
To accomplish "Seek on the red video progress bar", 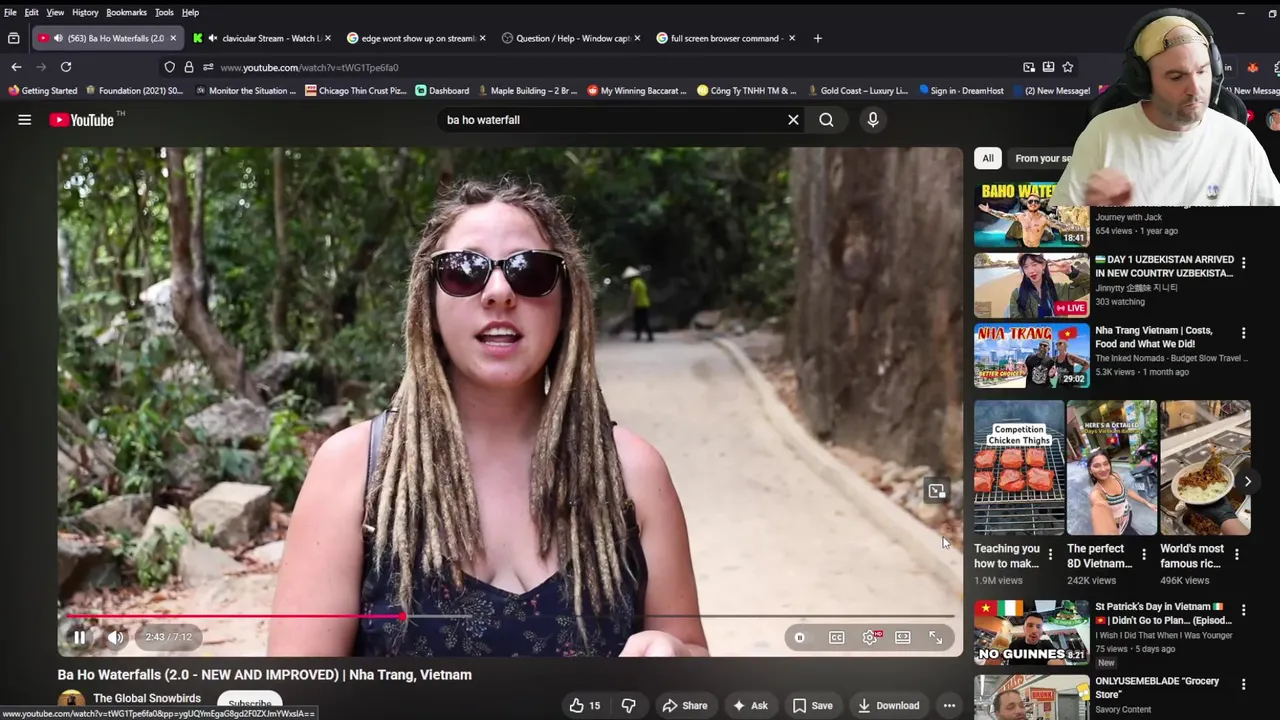I will tap(510, 616).
